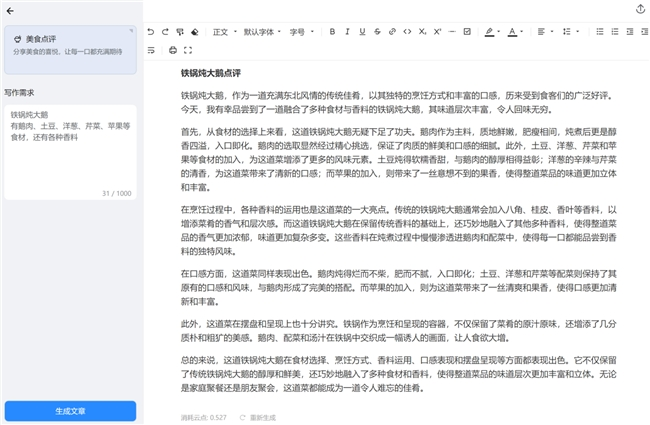Viewport: 650px width, 425px height.
Task: Toggle italic formatting
Action: point(347,32)
